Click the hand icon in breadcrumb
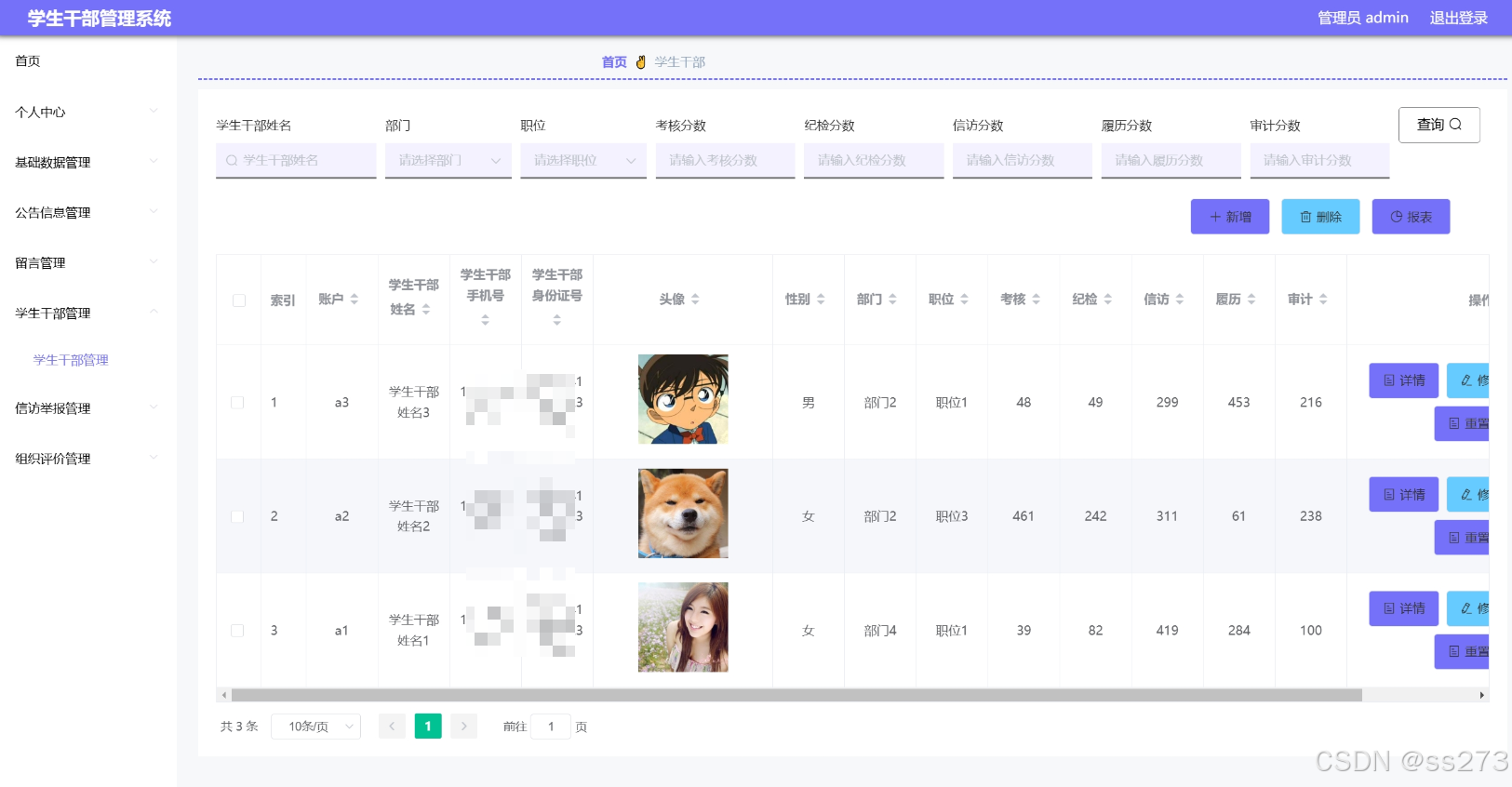The height and width of the screenshot is (787, 1512). click(641, 62)
